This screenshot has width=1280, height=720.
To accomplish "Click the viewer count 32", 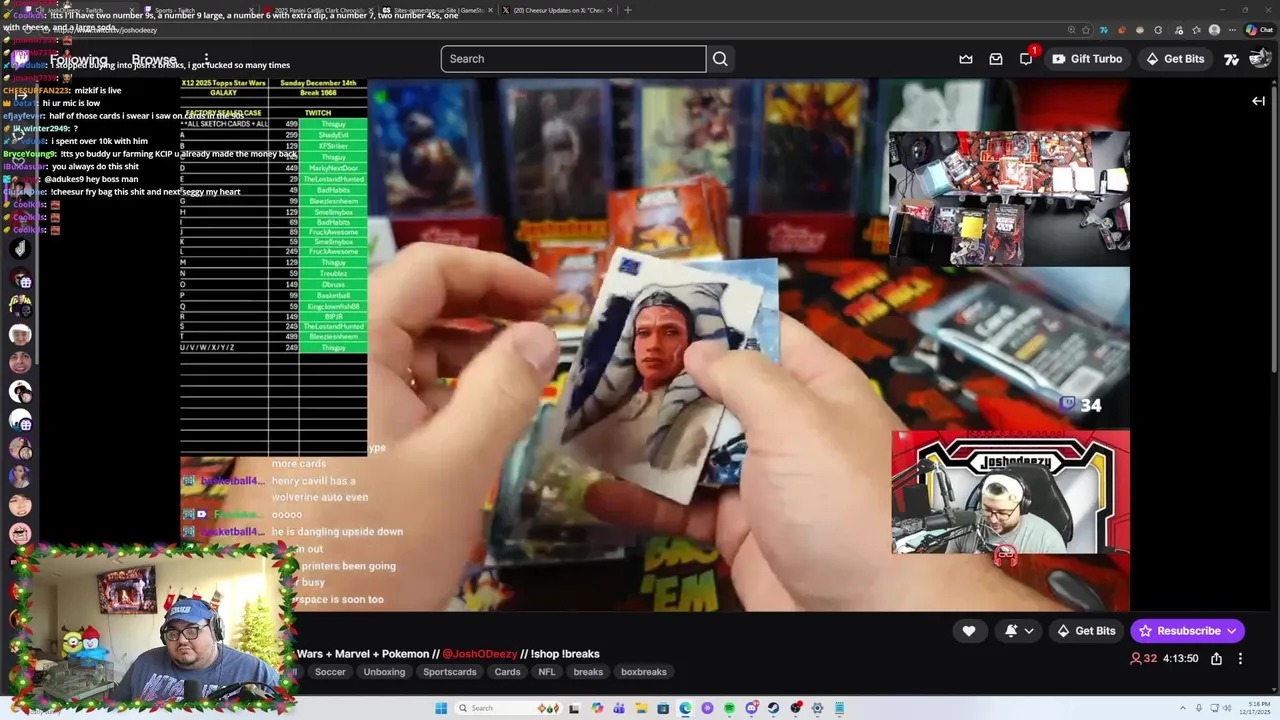I will click(1143, 658).
